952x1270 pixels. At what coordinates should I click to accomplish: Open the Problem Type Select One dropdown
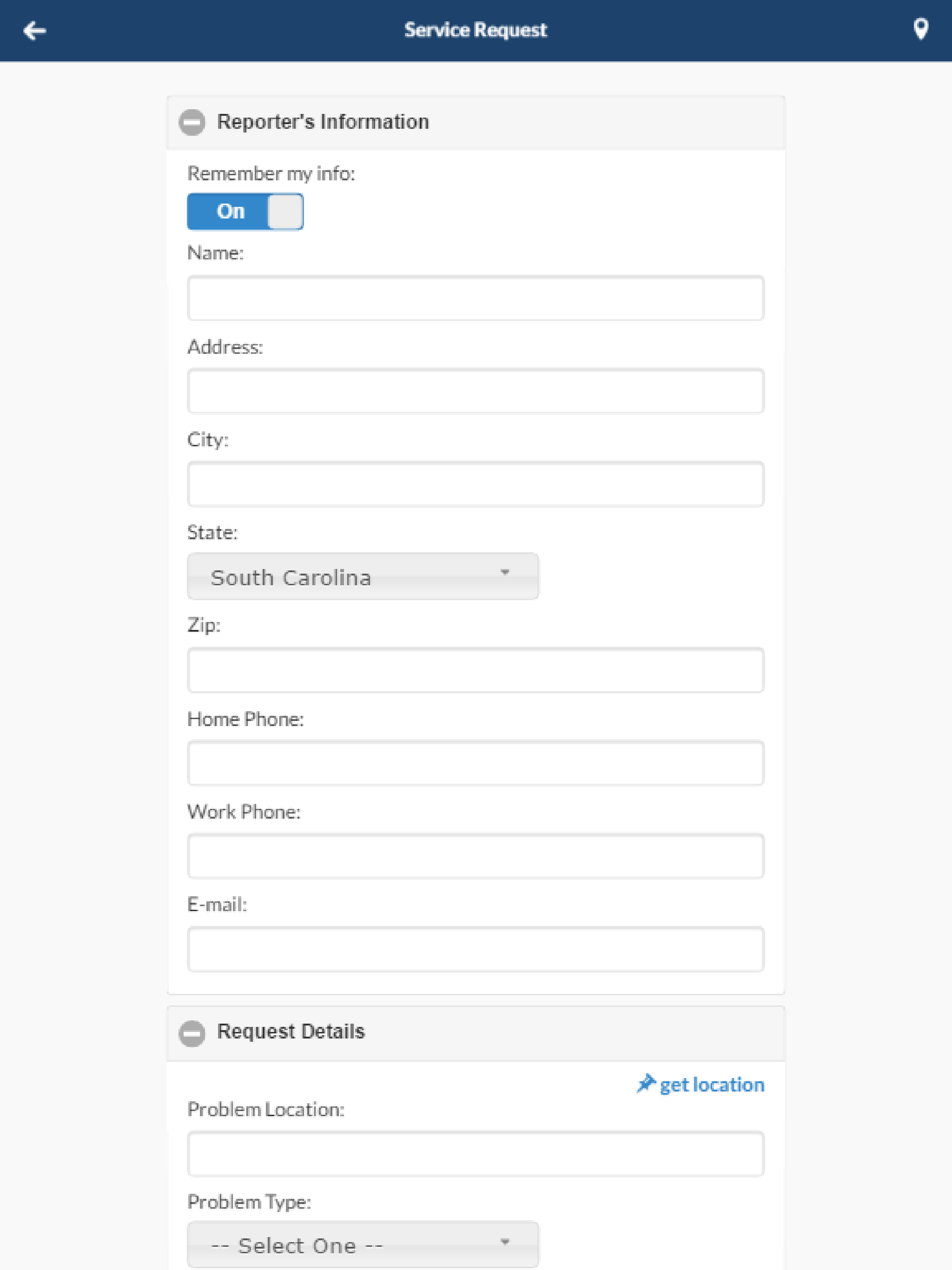363,1245
